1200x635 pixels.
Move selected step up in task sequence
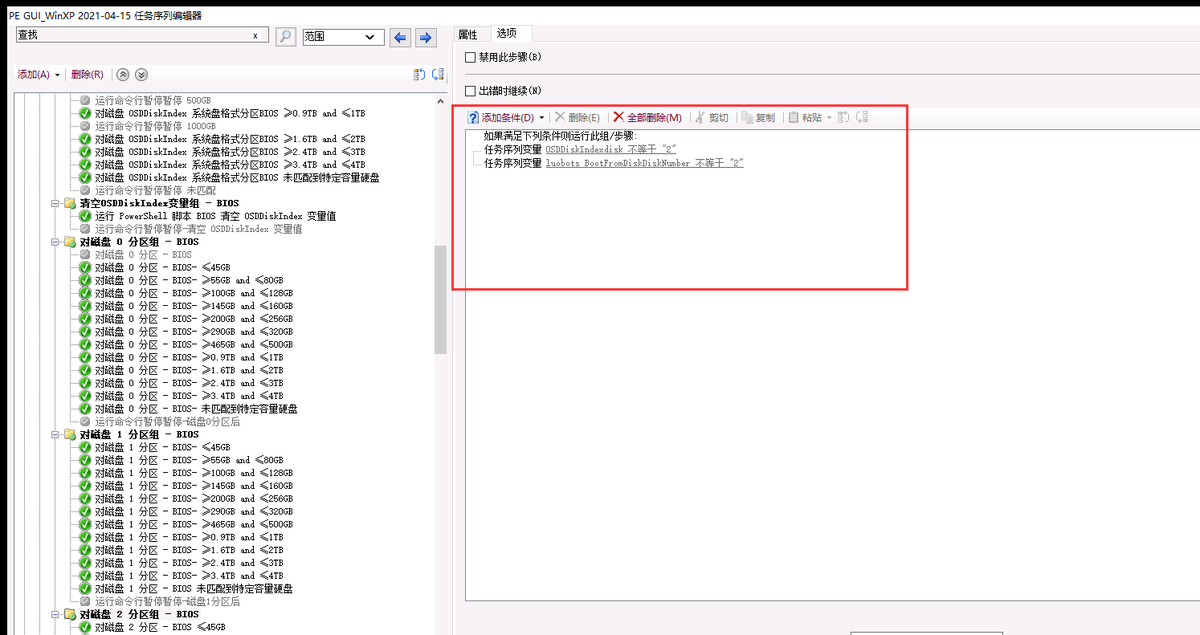tap(420, 75)
